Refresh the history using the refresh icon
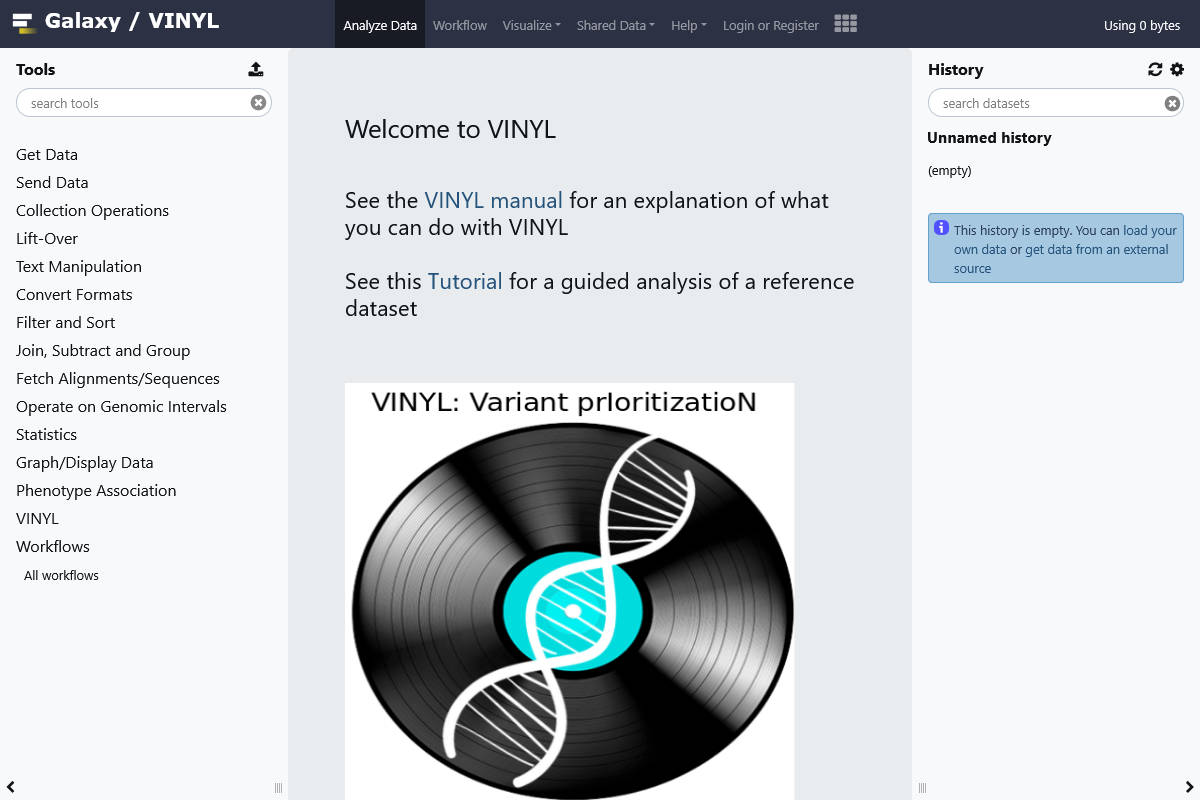The width and height of the screenshot is (1200, 800). click(x=1155, y=69)
